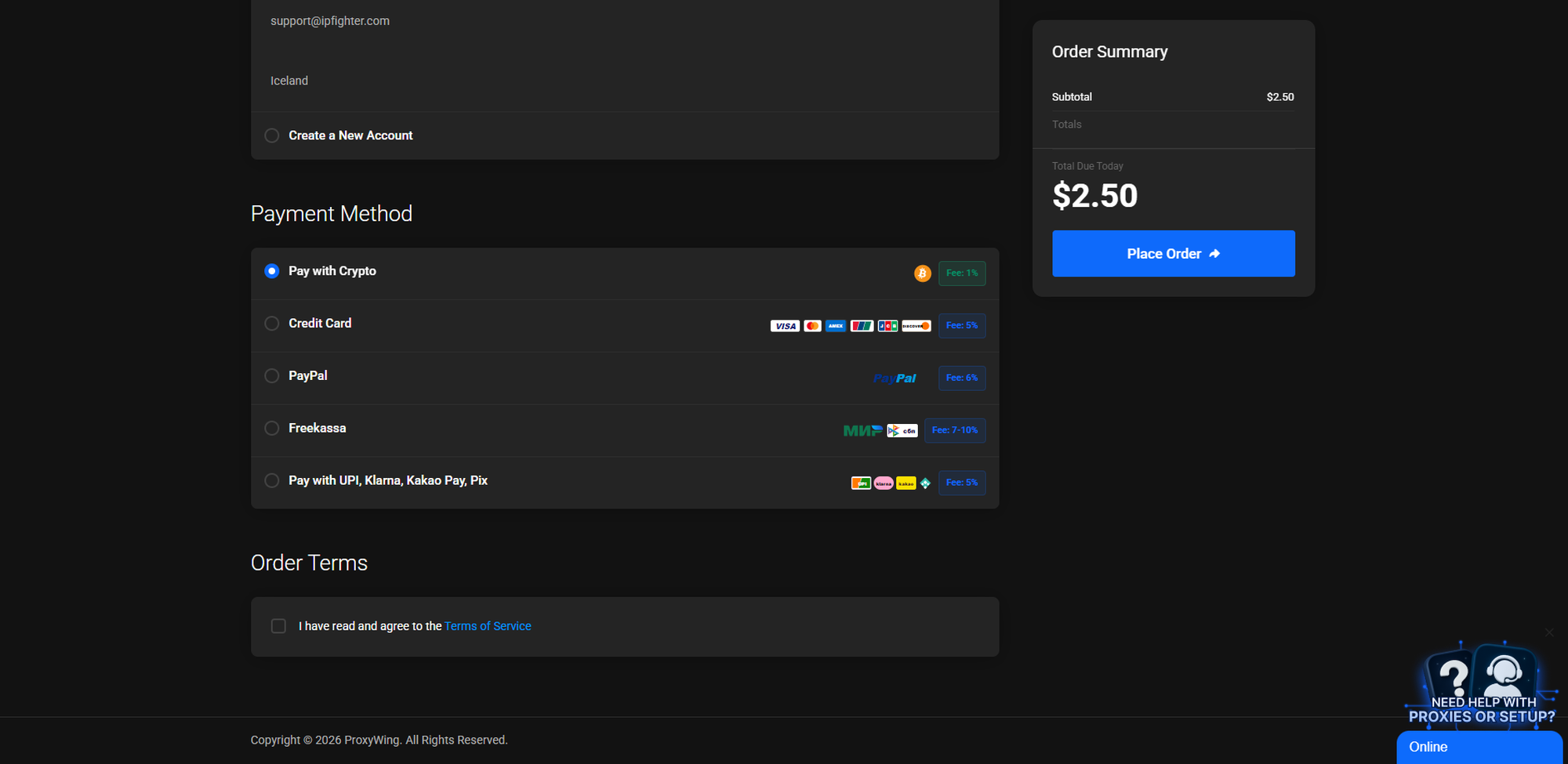This screenshot has height=764, width=1568.
Task: Open the Online live chat bar
Action: point(1479,748)
